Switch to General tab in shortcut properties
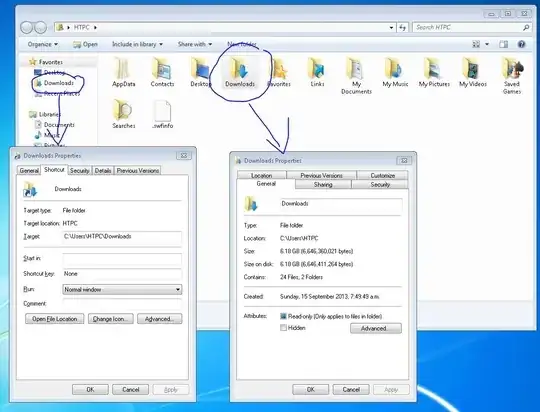This screenshot has height=412, width=540. tap(29, 171)
